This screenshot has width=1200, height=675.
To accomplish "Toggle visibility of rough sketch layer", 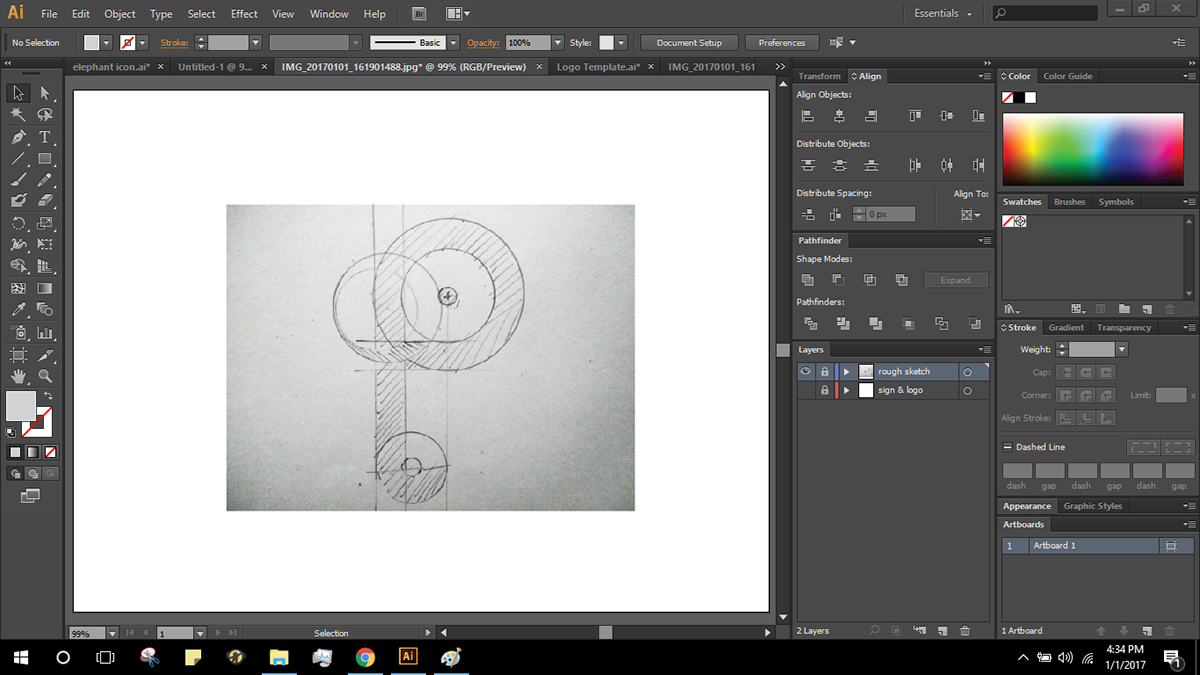I will click(x=805, y=371).
